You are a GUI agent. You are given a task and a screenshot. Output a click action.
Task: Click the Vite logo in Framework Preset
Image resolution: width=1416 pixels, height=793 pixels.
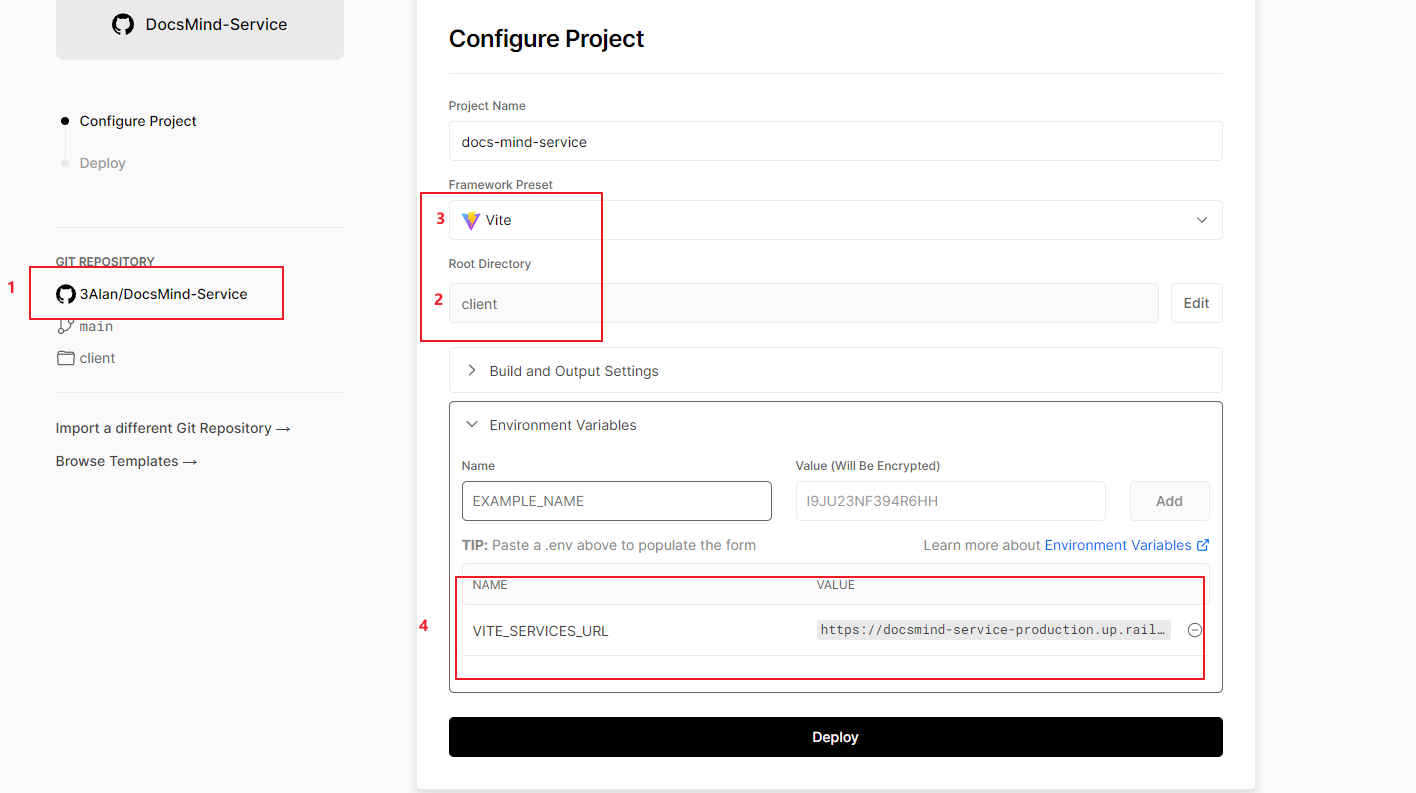click(x=471, y=220)
